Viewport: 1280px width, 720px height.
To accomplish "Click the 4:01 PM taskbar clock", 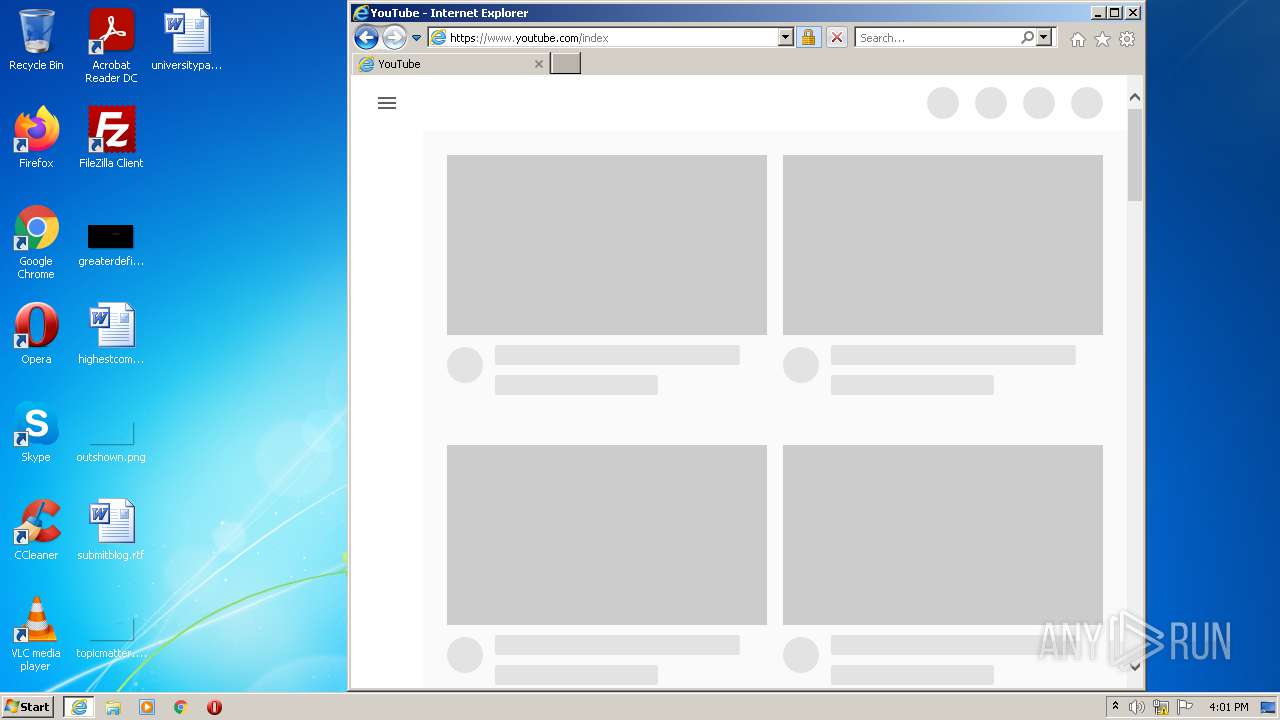I will point(1228,707).
